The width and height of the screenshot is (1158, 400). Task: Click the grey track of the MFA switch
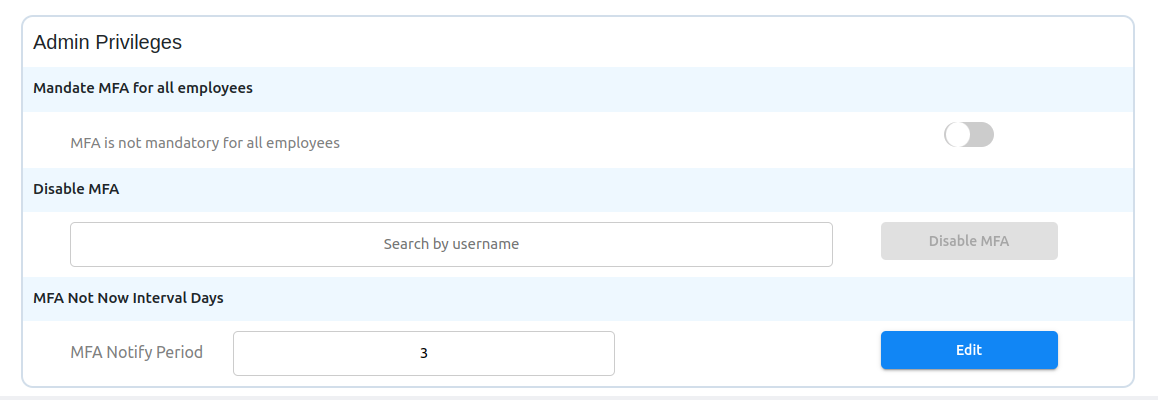[x=982, y=135]
